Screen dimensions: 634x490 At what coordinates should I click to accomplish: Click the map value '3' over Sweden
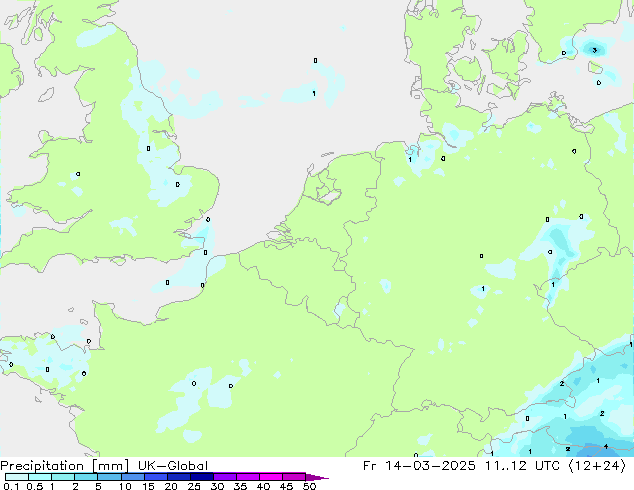click(594, 50)
